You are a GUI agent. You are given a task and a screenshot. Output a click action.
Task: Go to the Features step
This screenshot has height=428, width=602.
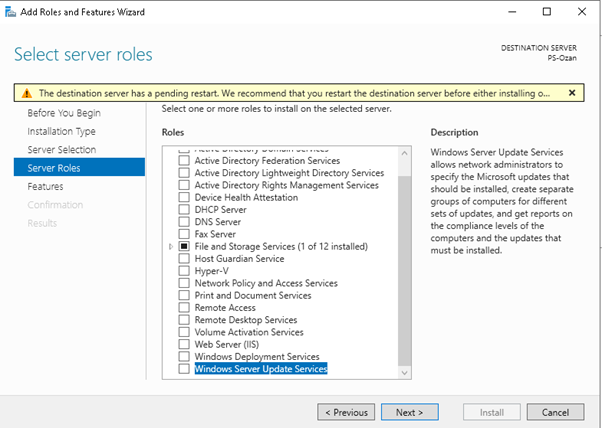pos(45,186)
